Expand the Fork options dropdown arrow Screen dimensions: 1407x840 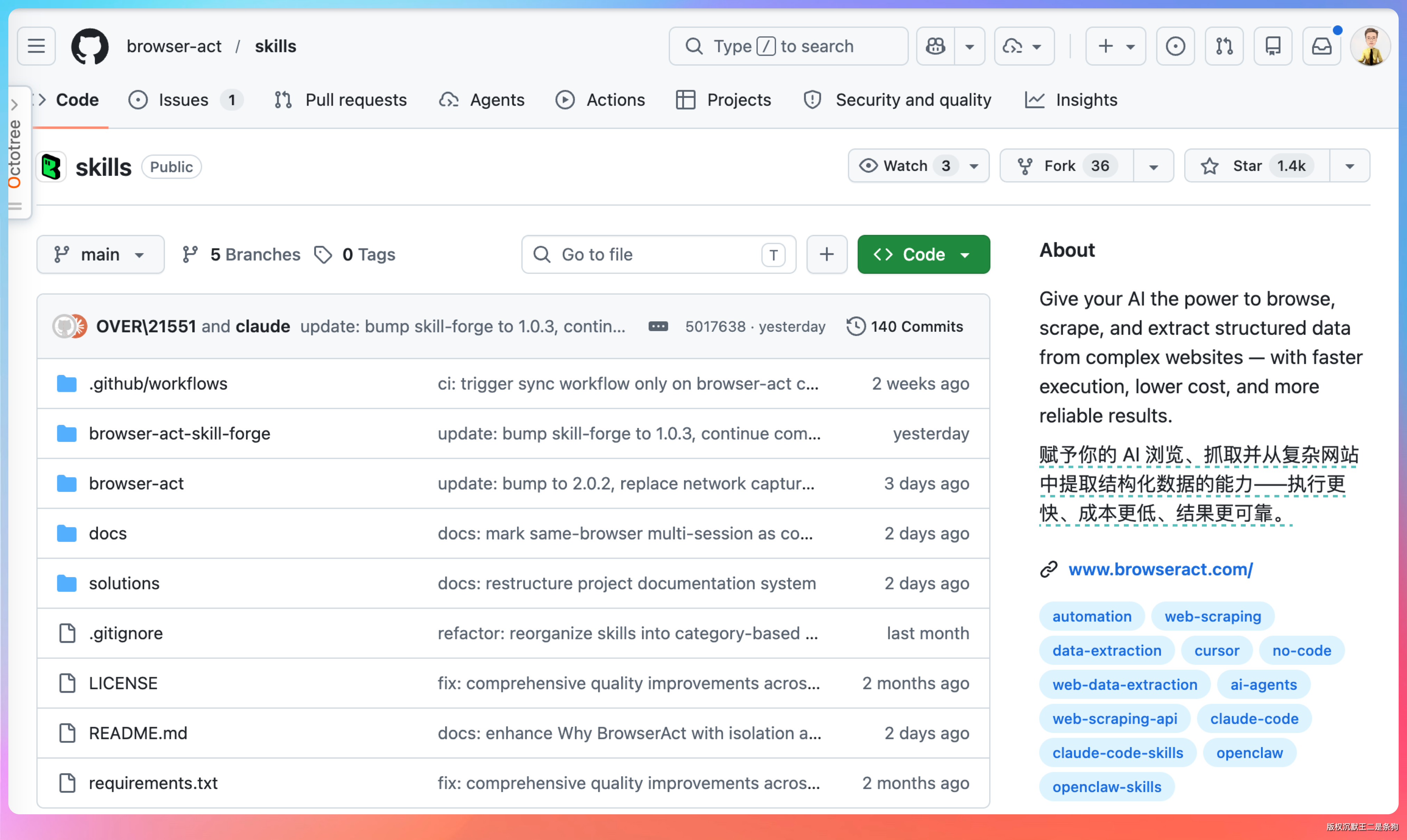[x=1153, y=166]
